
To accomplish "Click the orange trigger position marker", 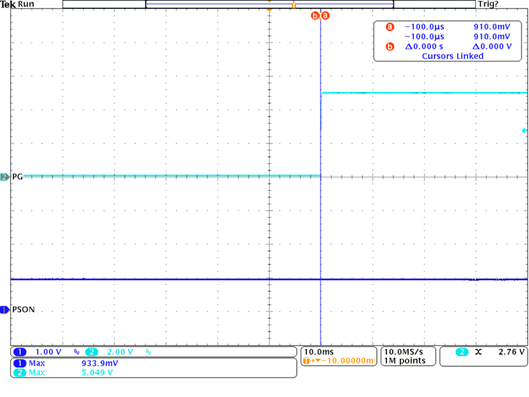I will coord(269,10).
